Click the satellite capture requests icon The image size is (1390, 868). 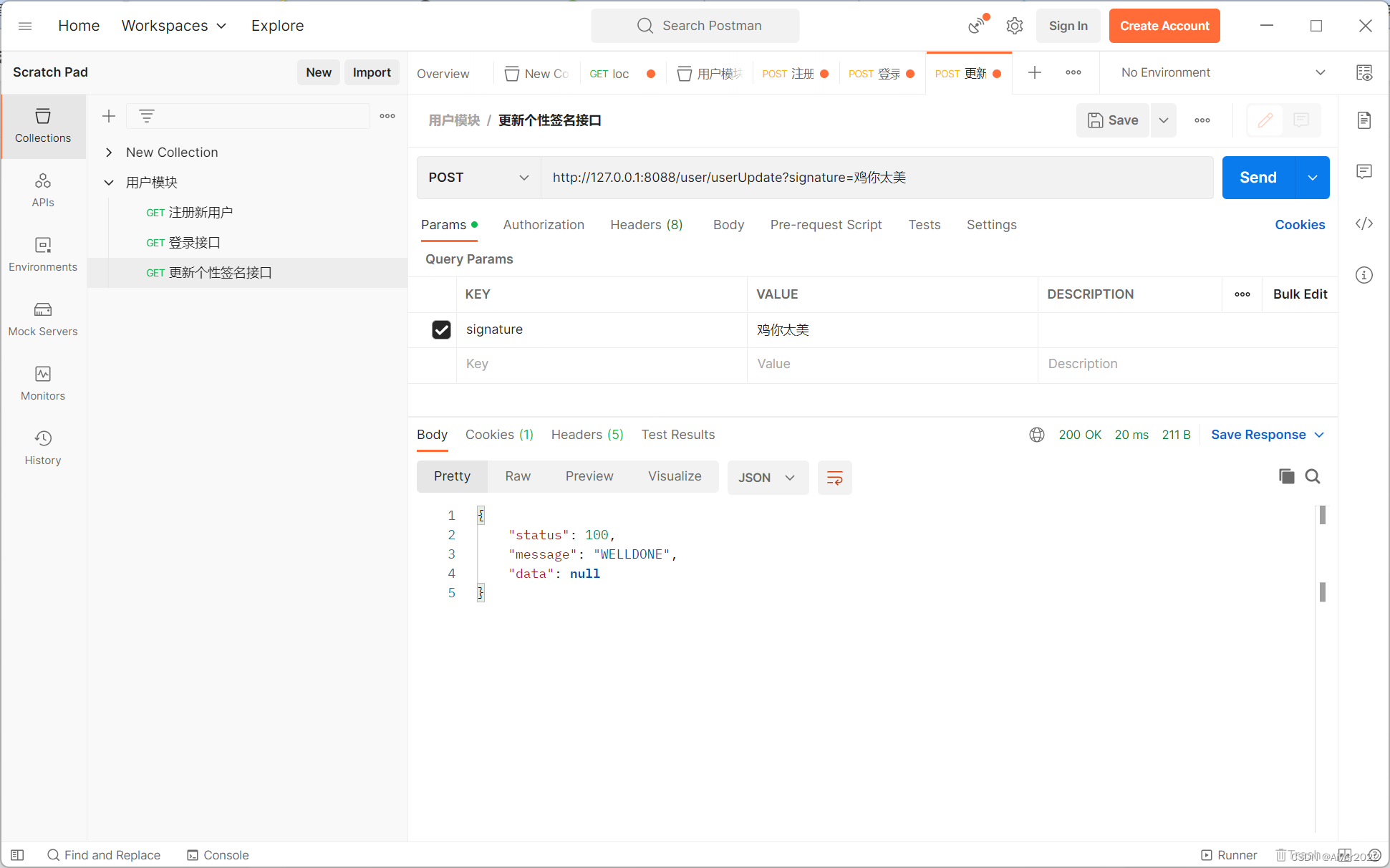pyautogui.click(x=977, y=26)
